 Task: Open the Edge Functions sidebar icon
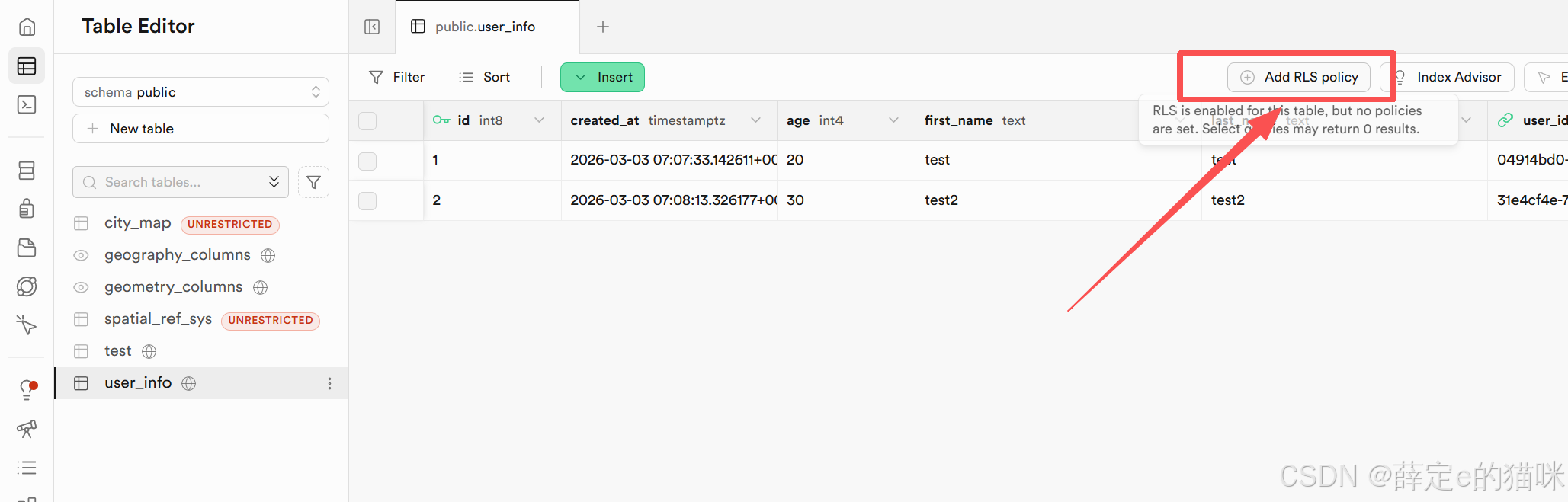pyautogui.click(x=27, y=286)
